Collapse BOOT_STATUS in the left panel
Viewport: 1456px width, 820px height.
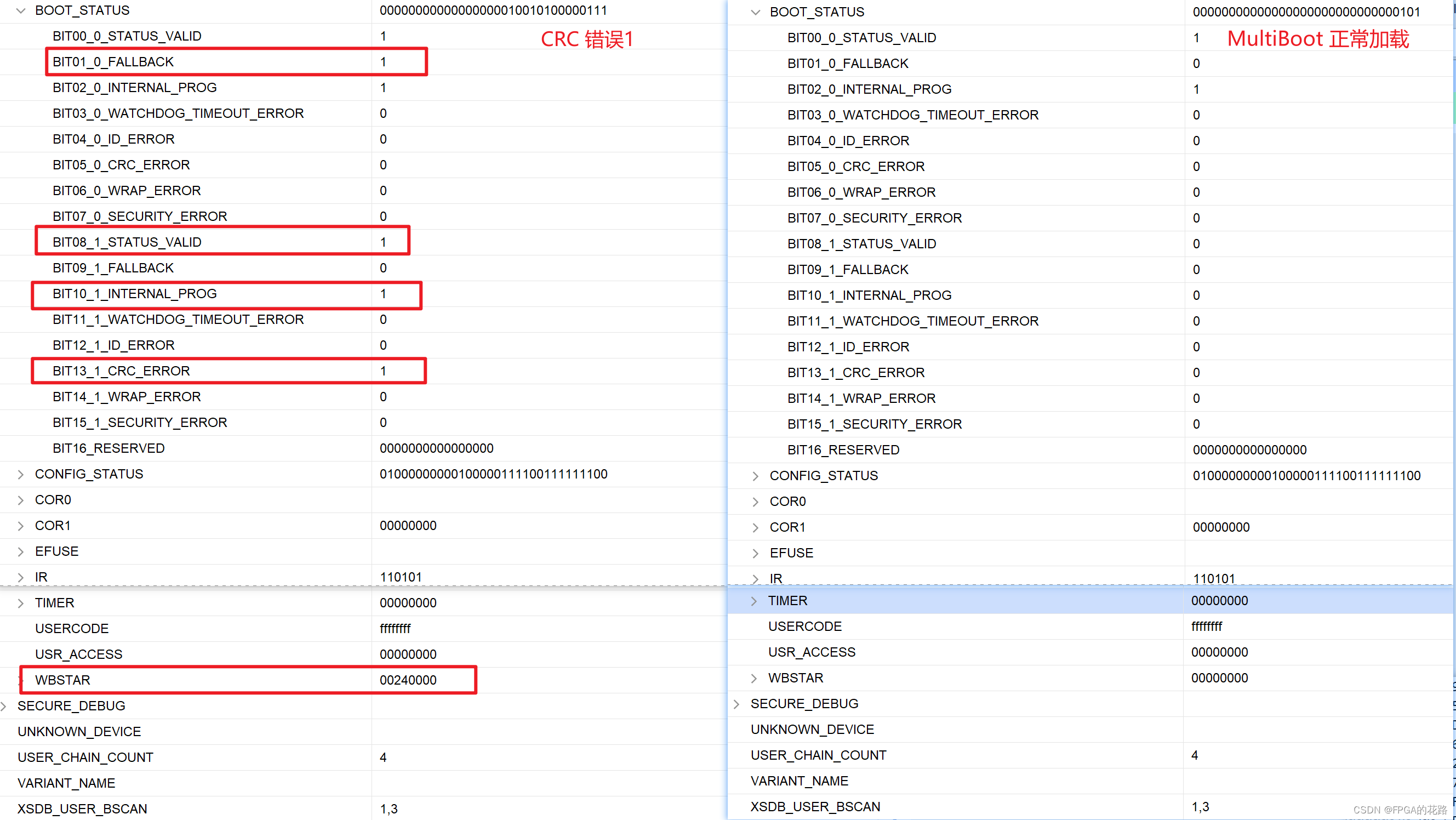[x=21, y=11]
